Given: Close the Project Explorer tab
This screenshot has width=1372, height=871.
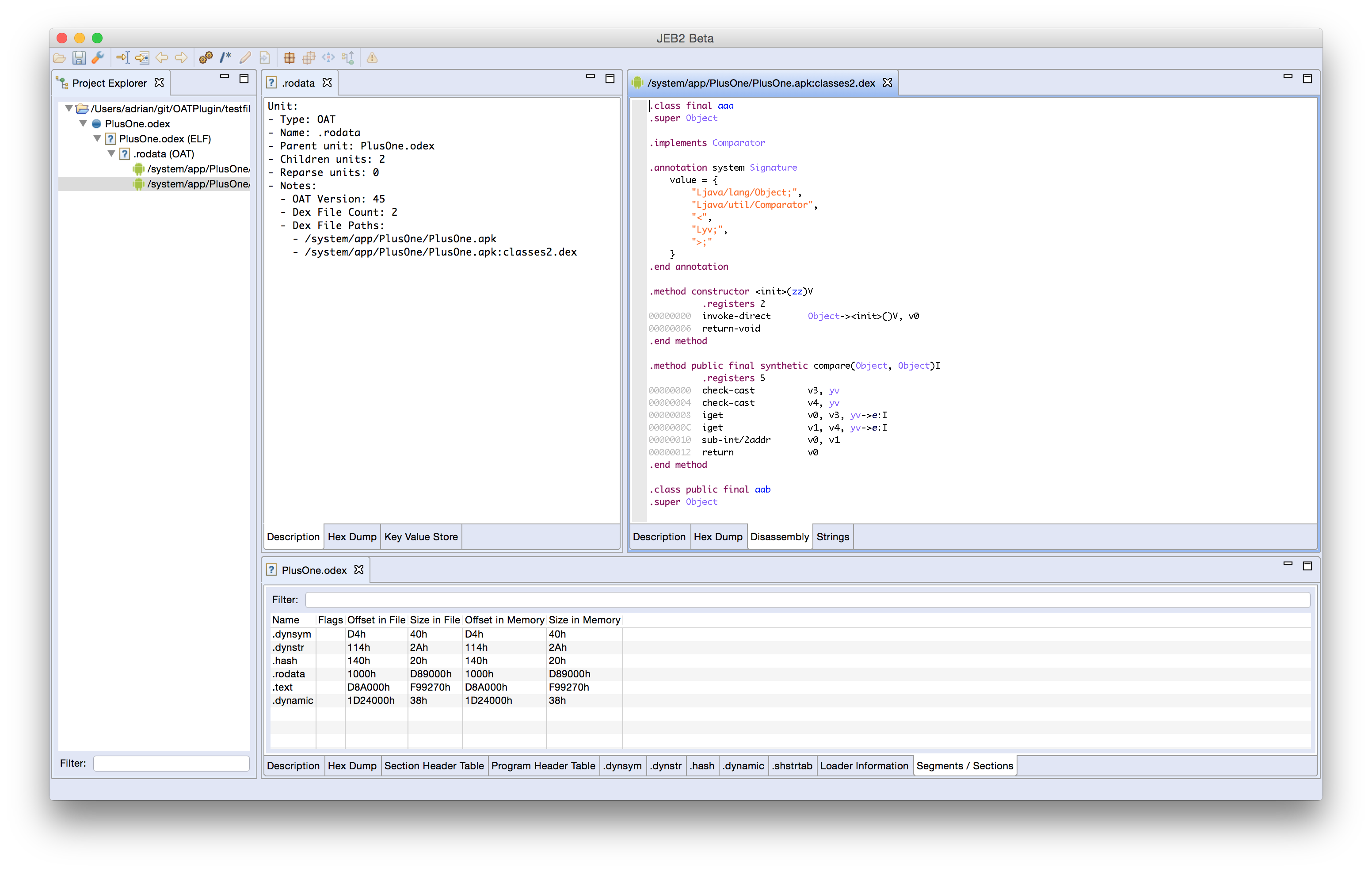Looking at the screenshot, I should (160, 83).
